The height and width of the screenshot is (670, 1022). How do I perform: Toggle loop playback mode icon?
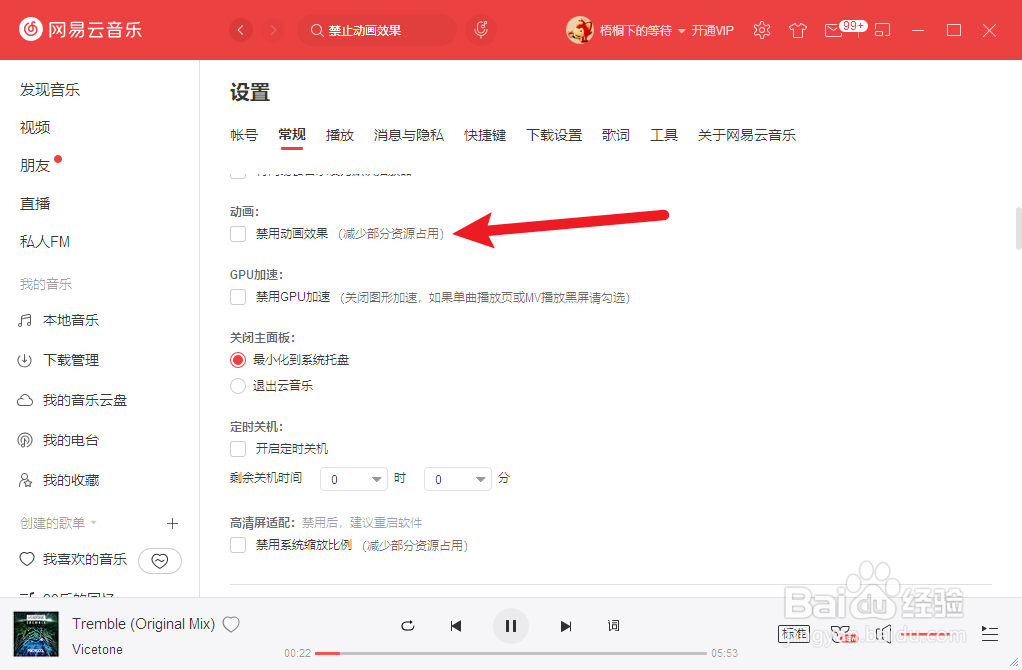tap(407, 626)
